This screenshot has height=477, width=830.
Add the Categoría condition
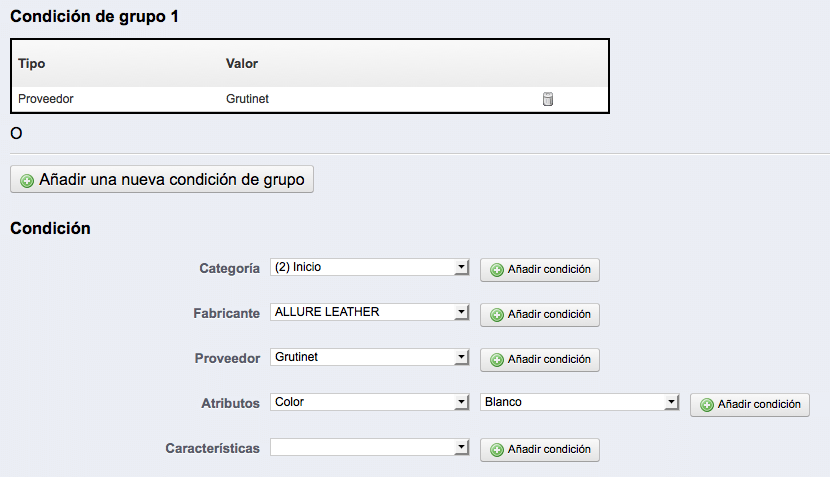pyautogui.click(x=540, y=270)
